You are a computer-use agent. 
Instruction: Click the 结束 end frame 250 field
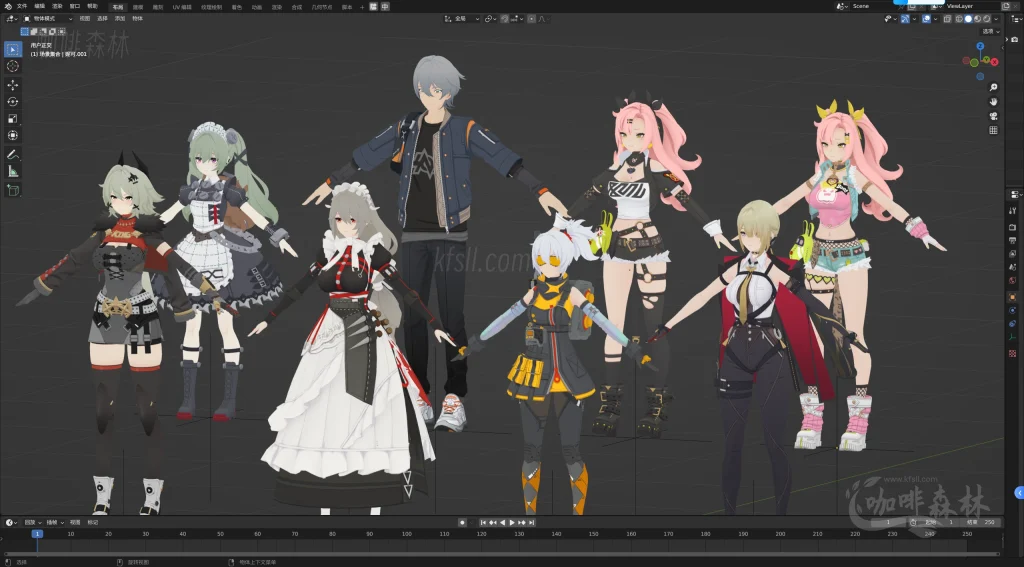pos(981,523)
